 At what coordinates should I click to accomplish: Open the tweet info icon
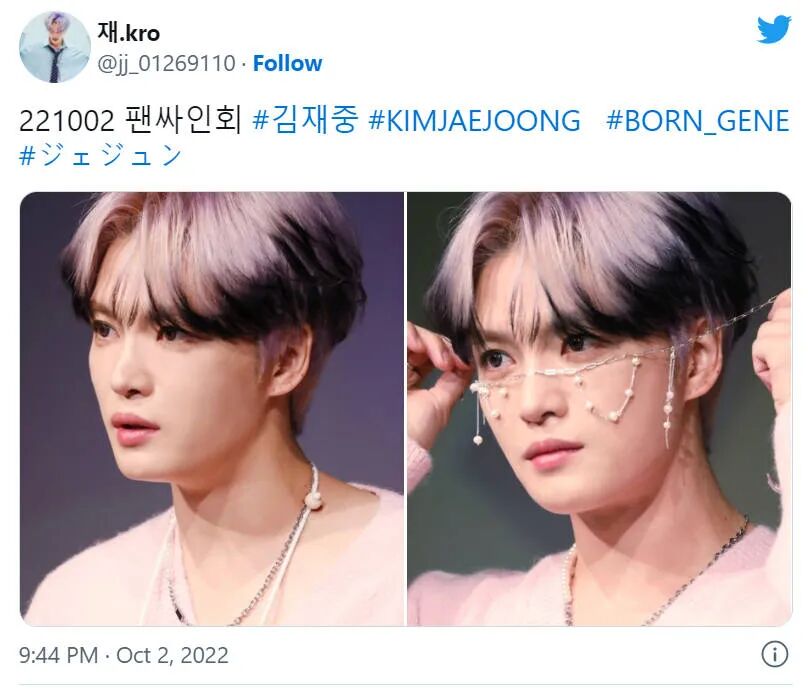[775, 654]
